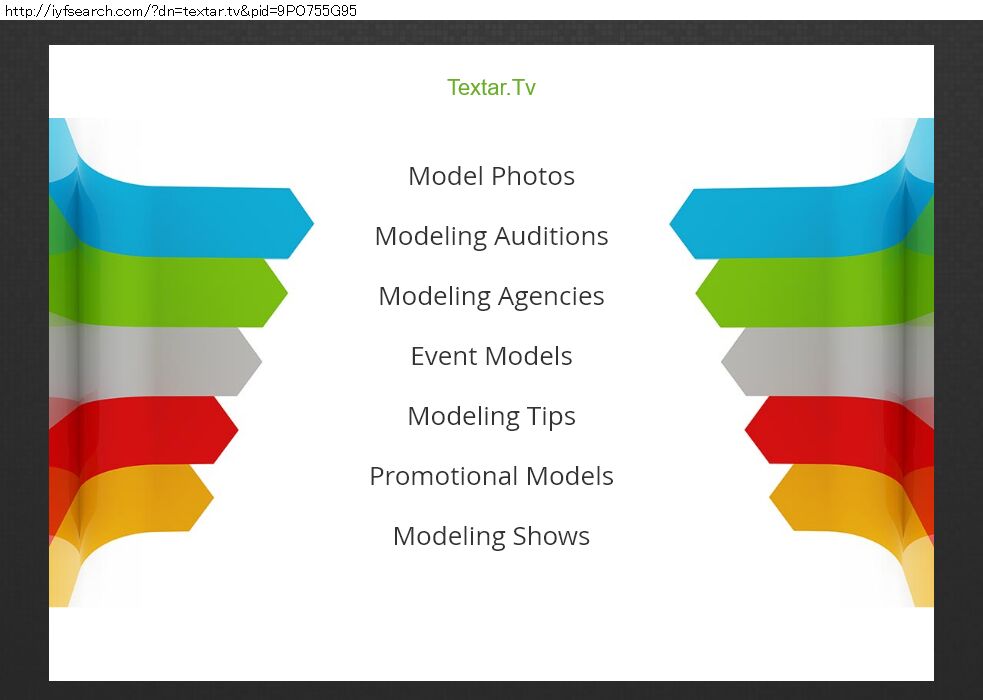983x700 pixels.
Task: Click the Modeling Shows link
Action: pos(491,536)
